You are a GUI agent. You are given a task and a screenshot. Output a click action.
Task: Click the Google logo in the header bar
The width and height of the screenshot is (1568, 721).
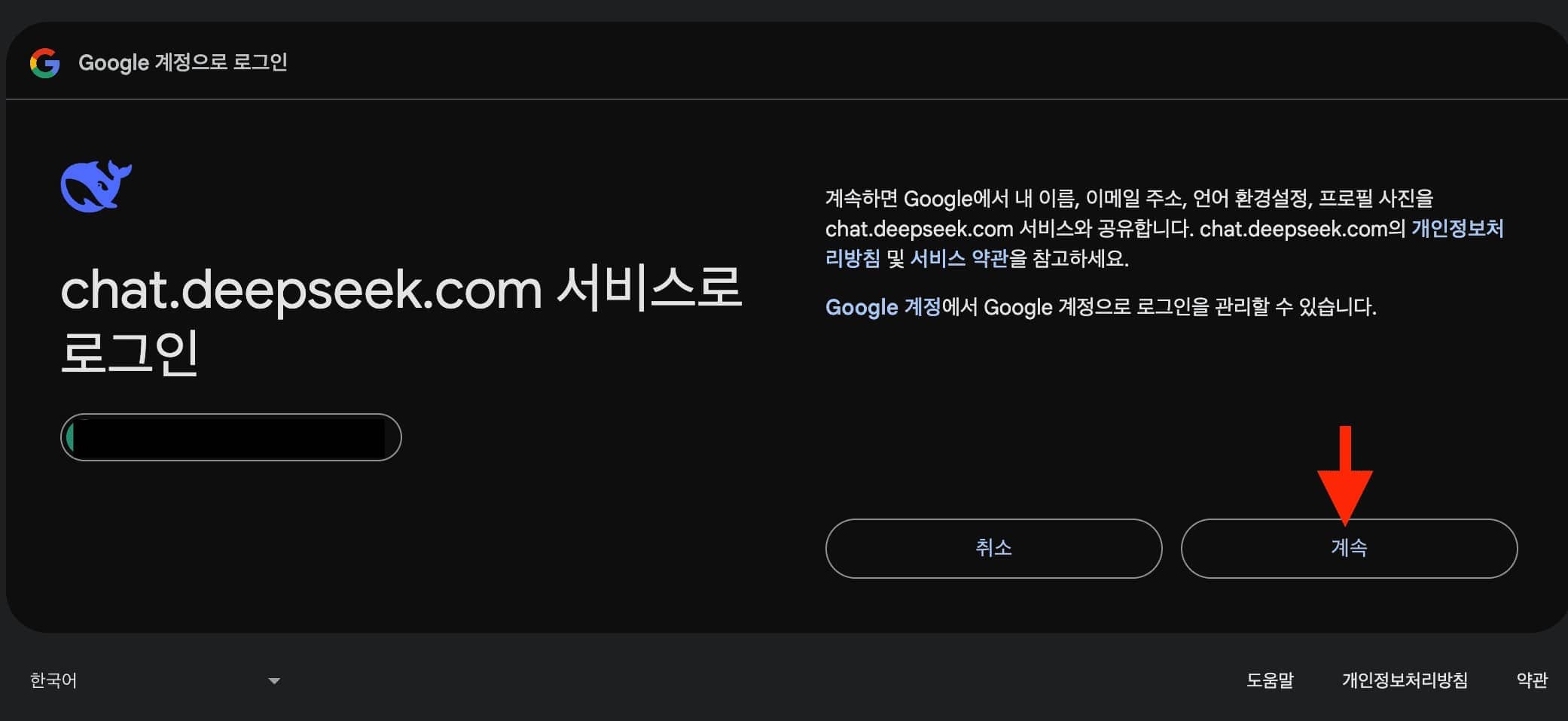[x=45, y=63]
